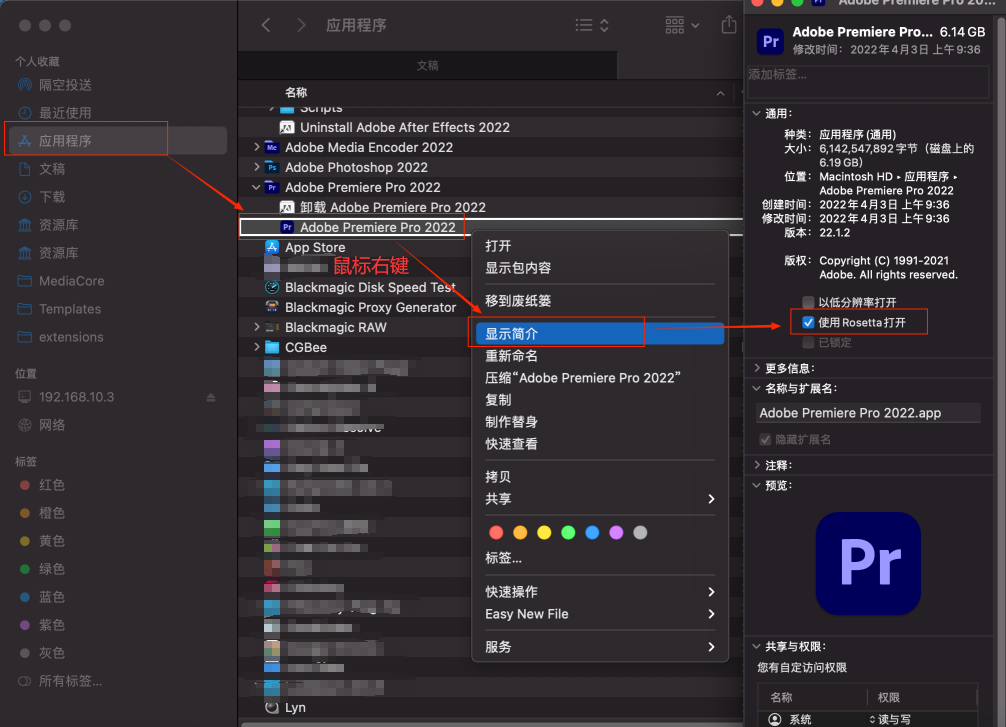
Task: Toggle 以低分辨率打开 checkbox
Action: point(808,302)
